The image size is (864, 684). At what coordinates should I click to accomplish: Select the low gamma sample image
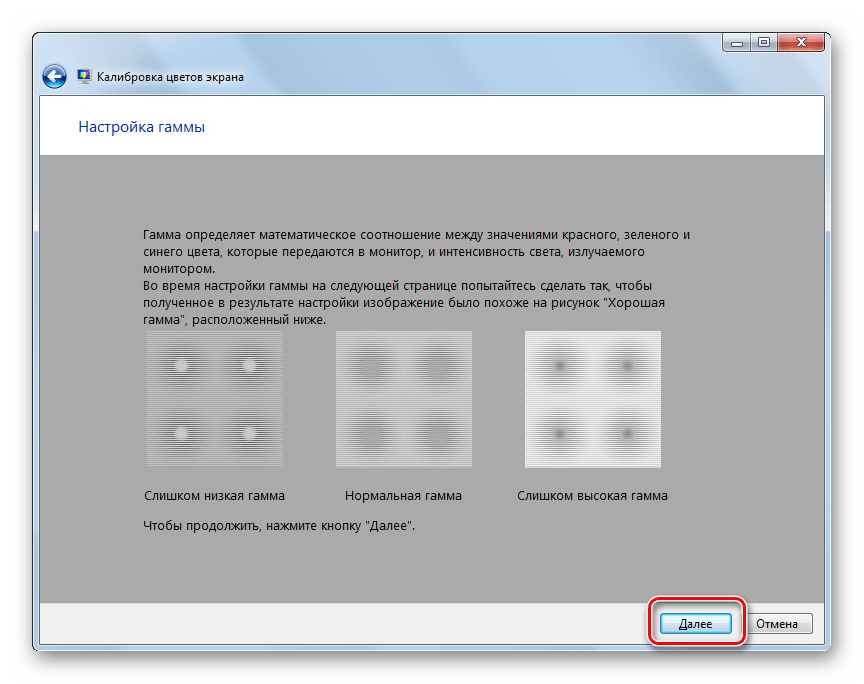pyautogui.click(x=215, y=398)
